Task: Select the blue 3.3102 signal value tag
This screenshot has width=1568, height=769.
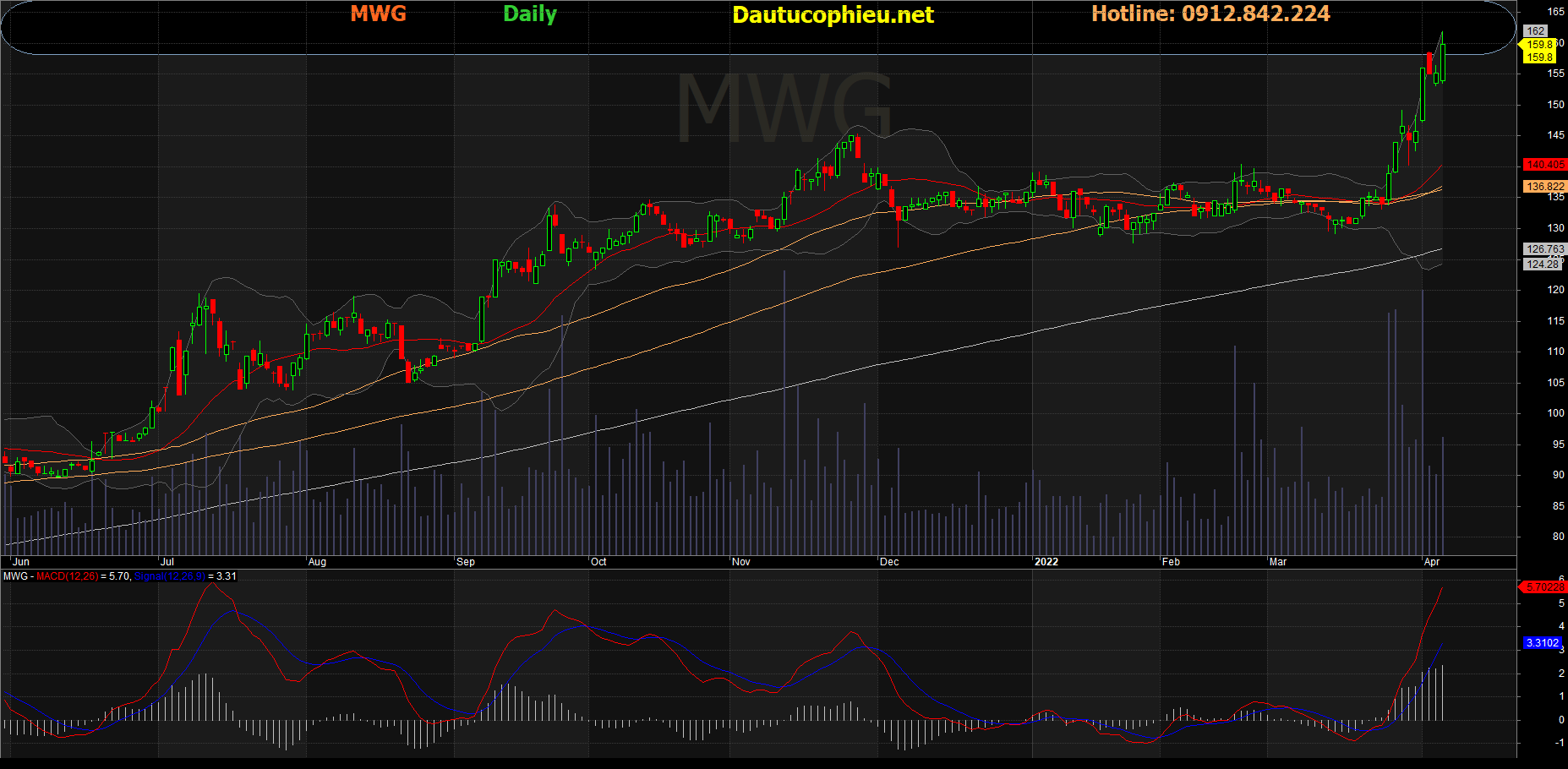Action: pos(1542,643)
